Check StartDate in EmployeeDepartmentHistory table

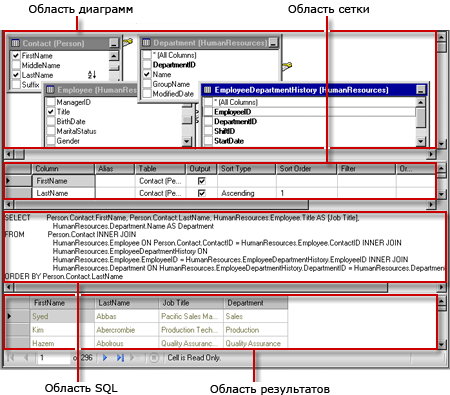tap(208, 141)
